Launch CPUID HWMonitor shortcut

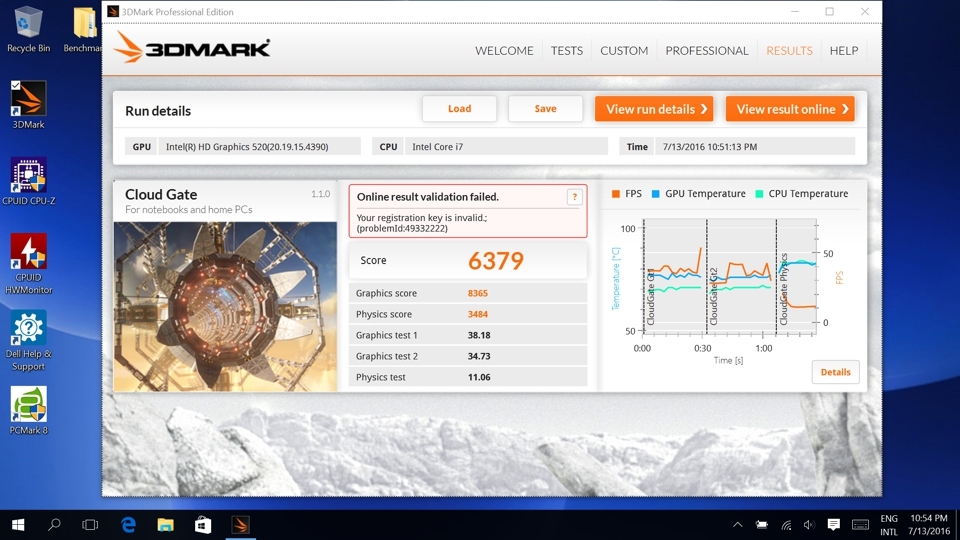coord(28,264)
